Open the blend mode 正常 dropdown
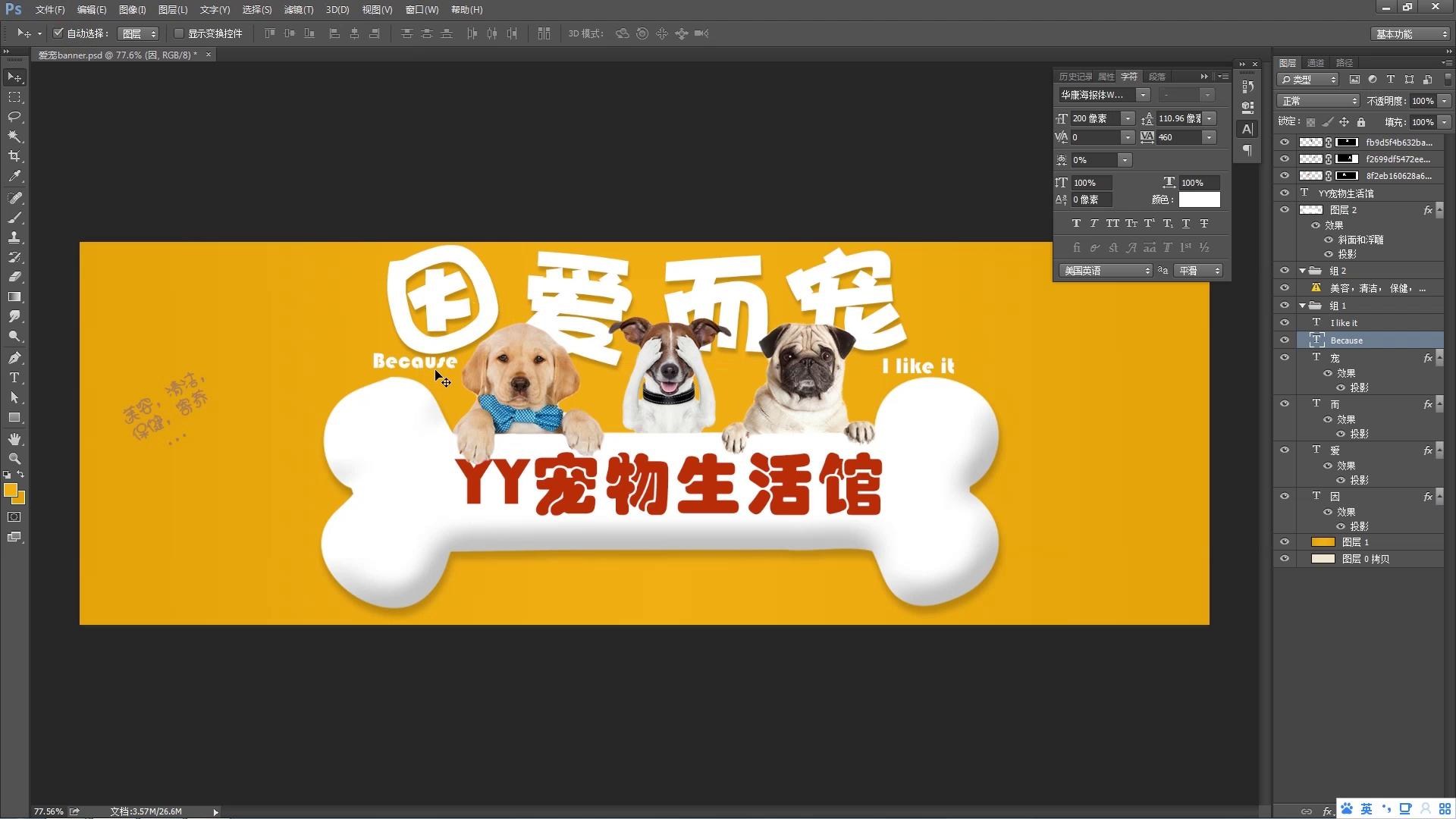This screenshot has width=1456, height=819. click(x=1318, y=101)
